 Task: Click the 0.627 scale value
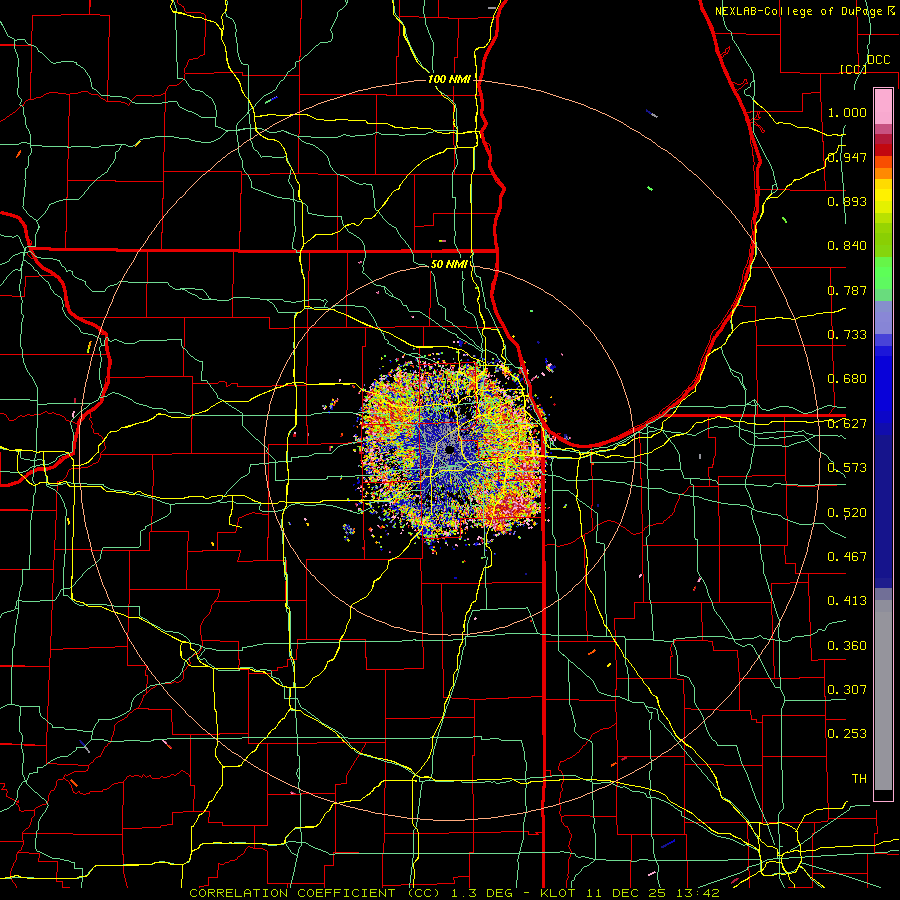[x=847, y=424]
